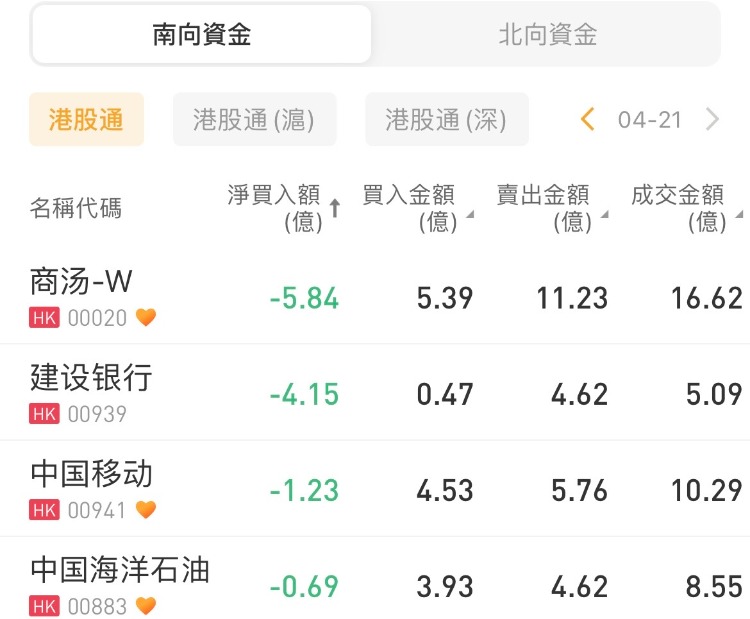Select the 港股通 (滬) filter chip
Screen dimensions: 750x619
254,119
